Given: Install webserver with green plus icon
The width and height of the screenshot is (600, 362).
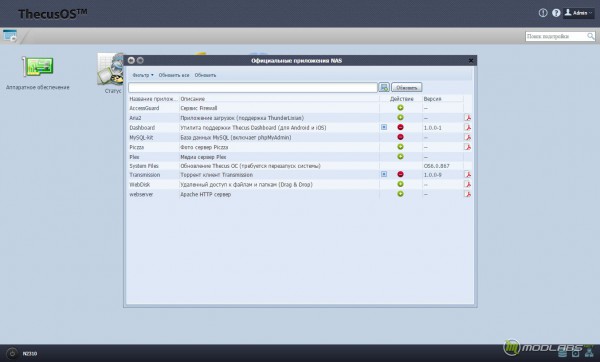Looking at the screenshot, I should (400, 194).
